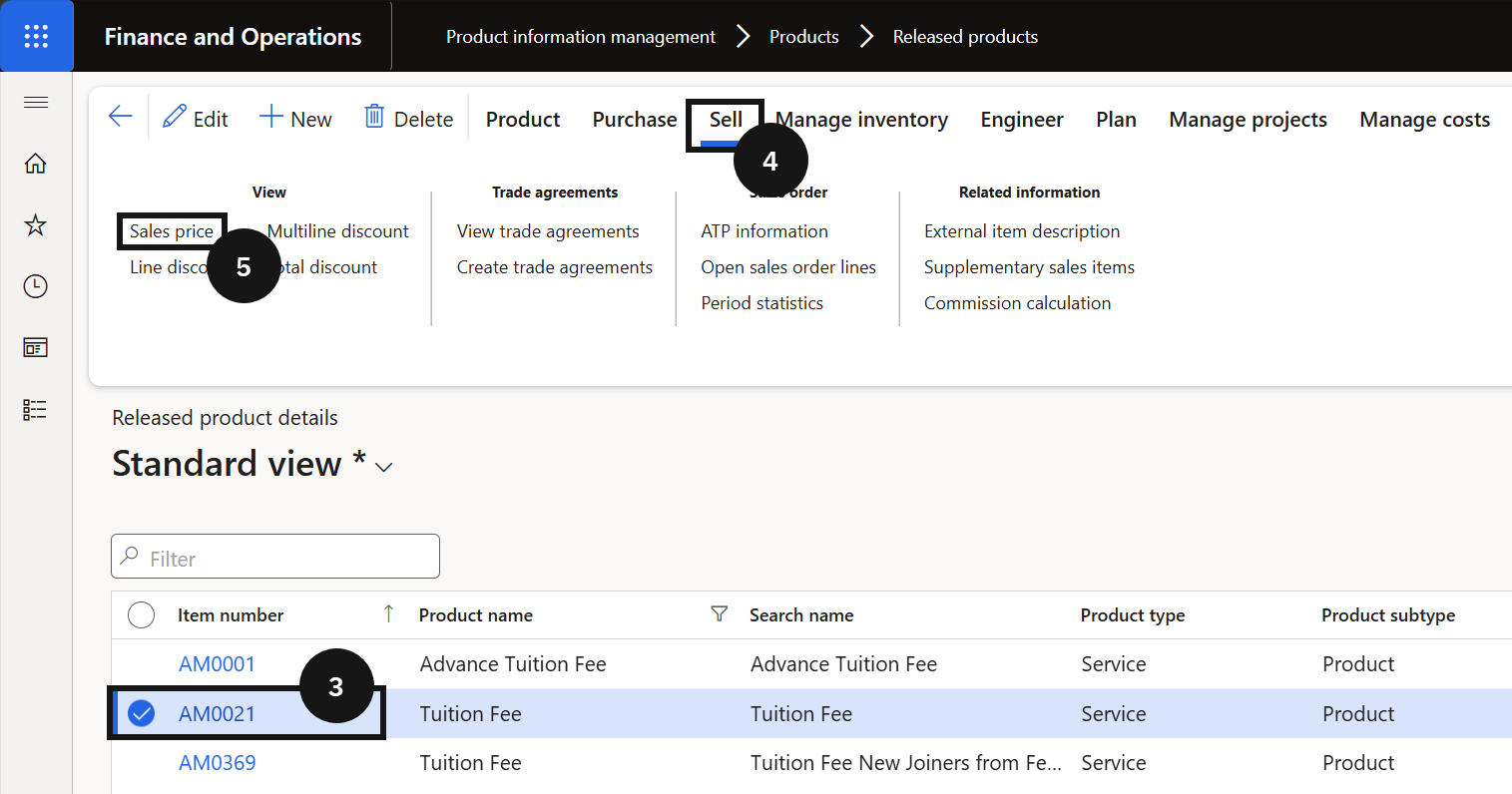Open Open sales order lines

[788, 267]
